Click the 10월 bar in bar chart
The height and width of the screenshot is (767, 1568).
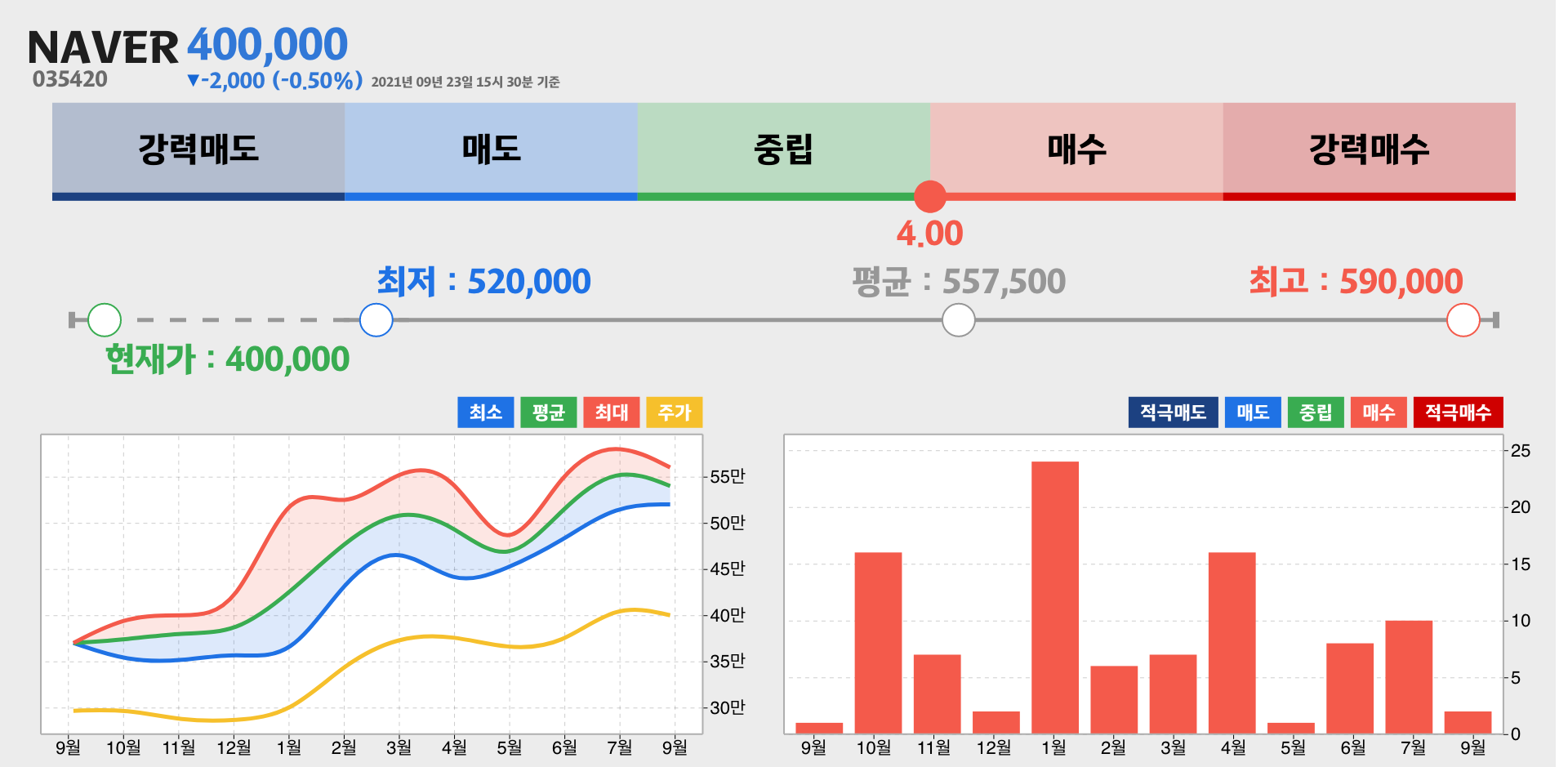click(x=878, y=643)
